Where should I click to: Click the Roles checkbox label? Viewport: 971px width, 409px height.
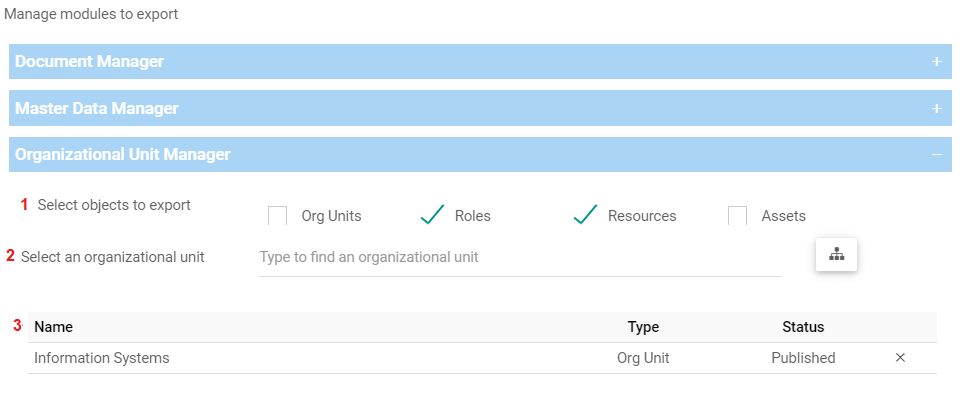pos(473,216)
